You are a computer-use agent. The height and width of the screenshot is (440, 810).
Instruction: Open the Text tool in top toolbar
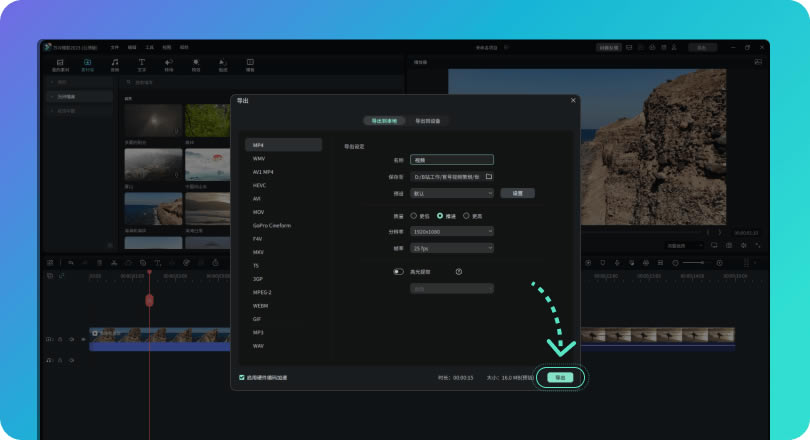[x=141, y=64]
